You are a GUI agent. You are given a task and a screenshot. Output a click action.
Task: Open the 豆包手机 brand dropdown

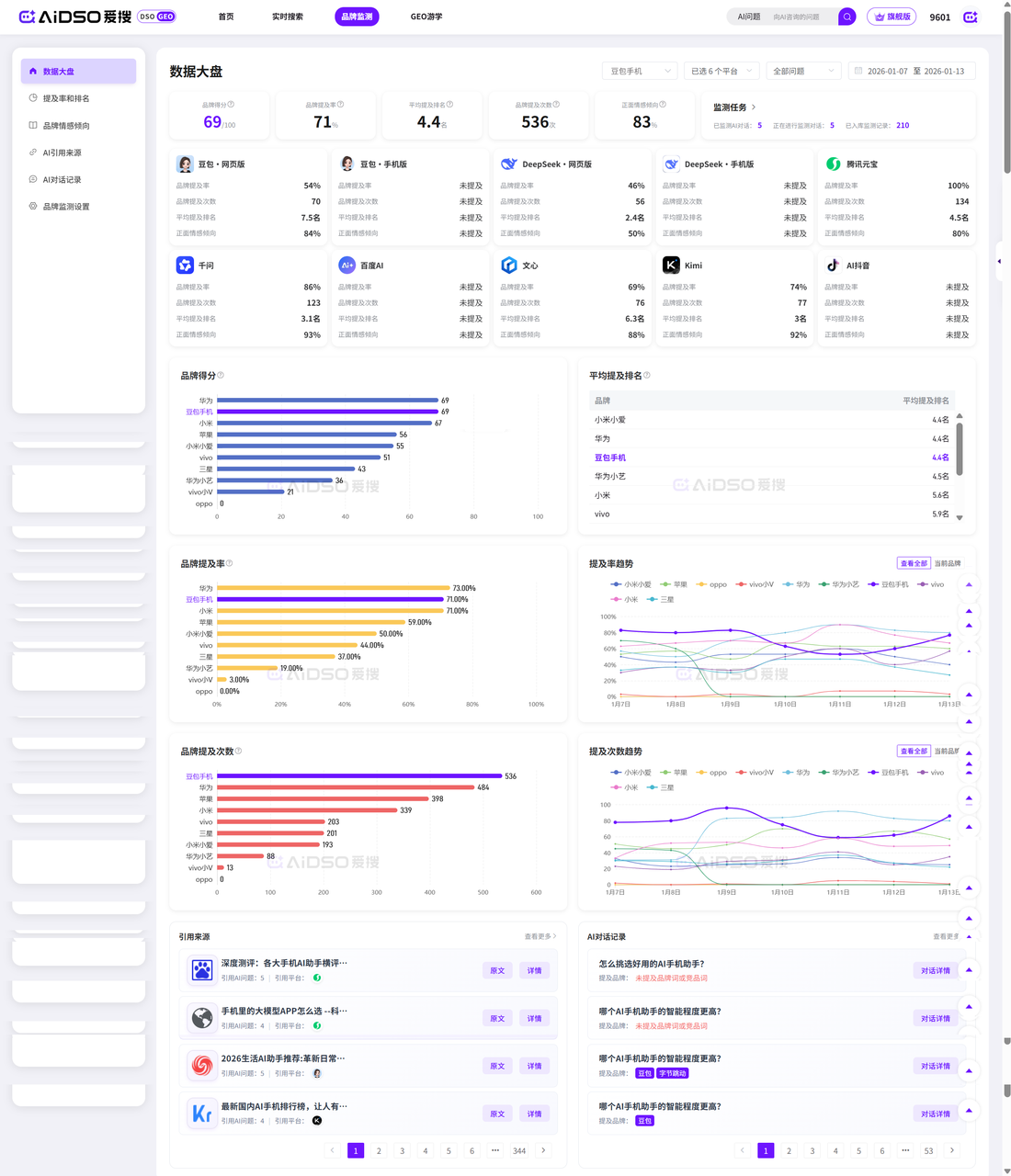tap(640, 71)
